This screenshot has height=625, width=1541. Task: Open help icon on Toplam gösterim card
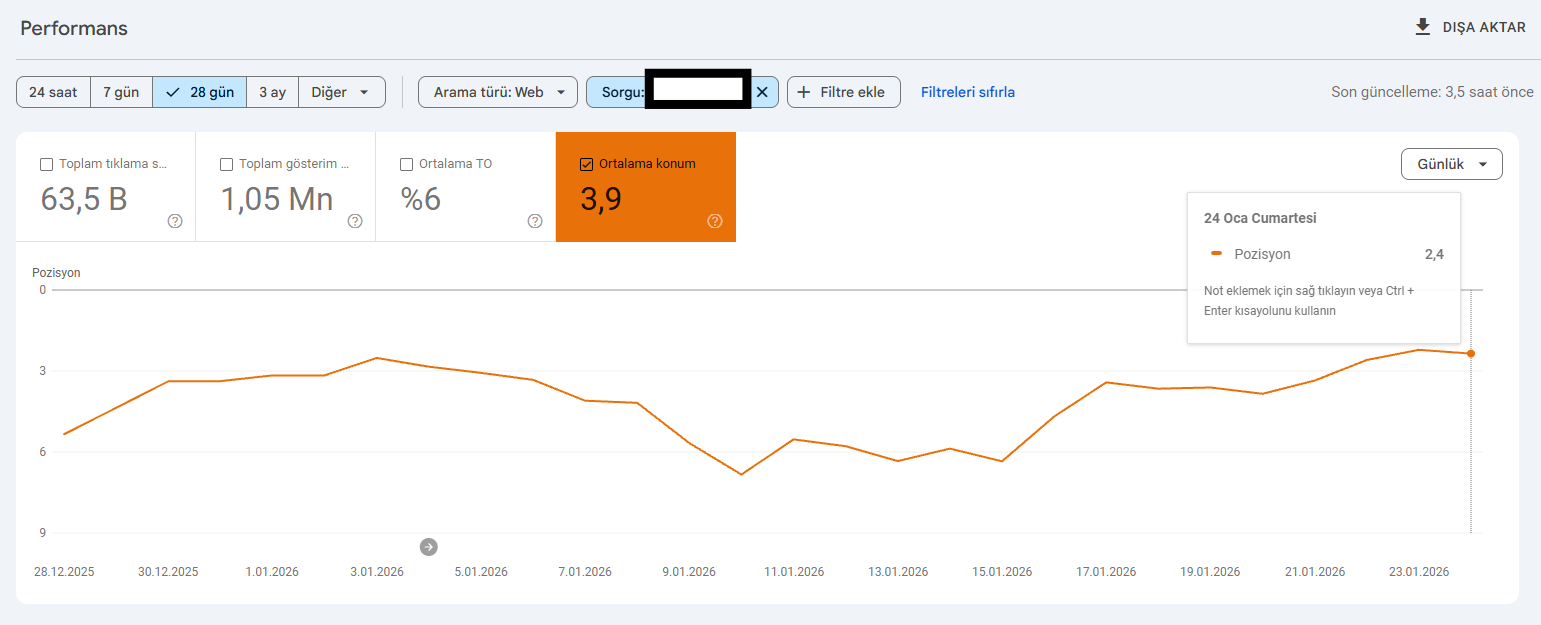tap(355, 221)
